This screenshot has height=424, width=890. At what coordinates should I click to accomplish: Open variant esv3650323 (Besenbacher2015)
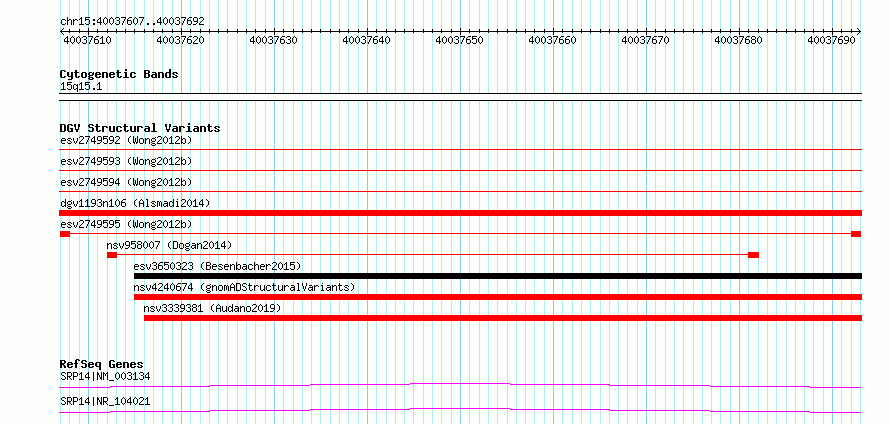pyautogui.click(x=217, y=266)
